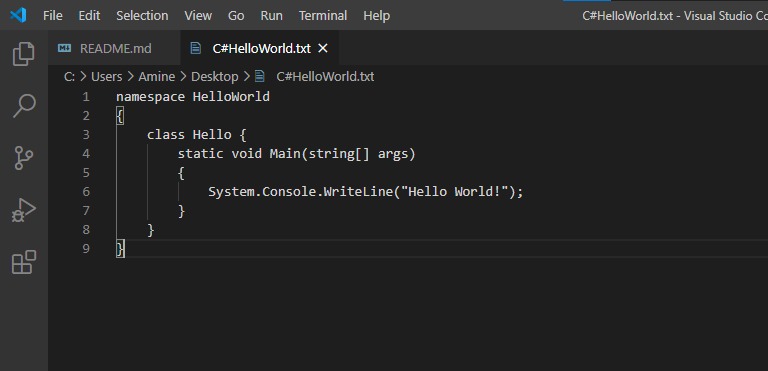Screen dimensions: 768x371
Task: Select the C#HelloWorld.txt editor tab
Action: (260, 48)
